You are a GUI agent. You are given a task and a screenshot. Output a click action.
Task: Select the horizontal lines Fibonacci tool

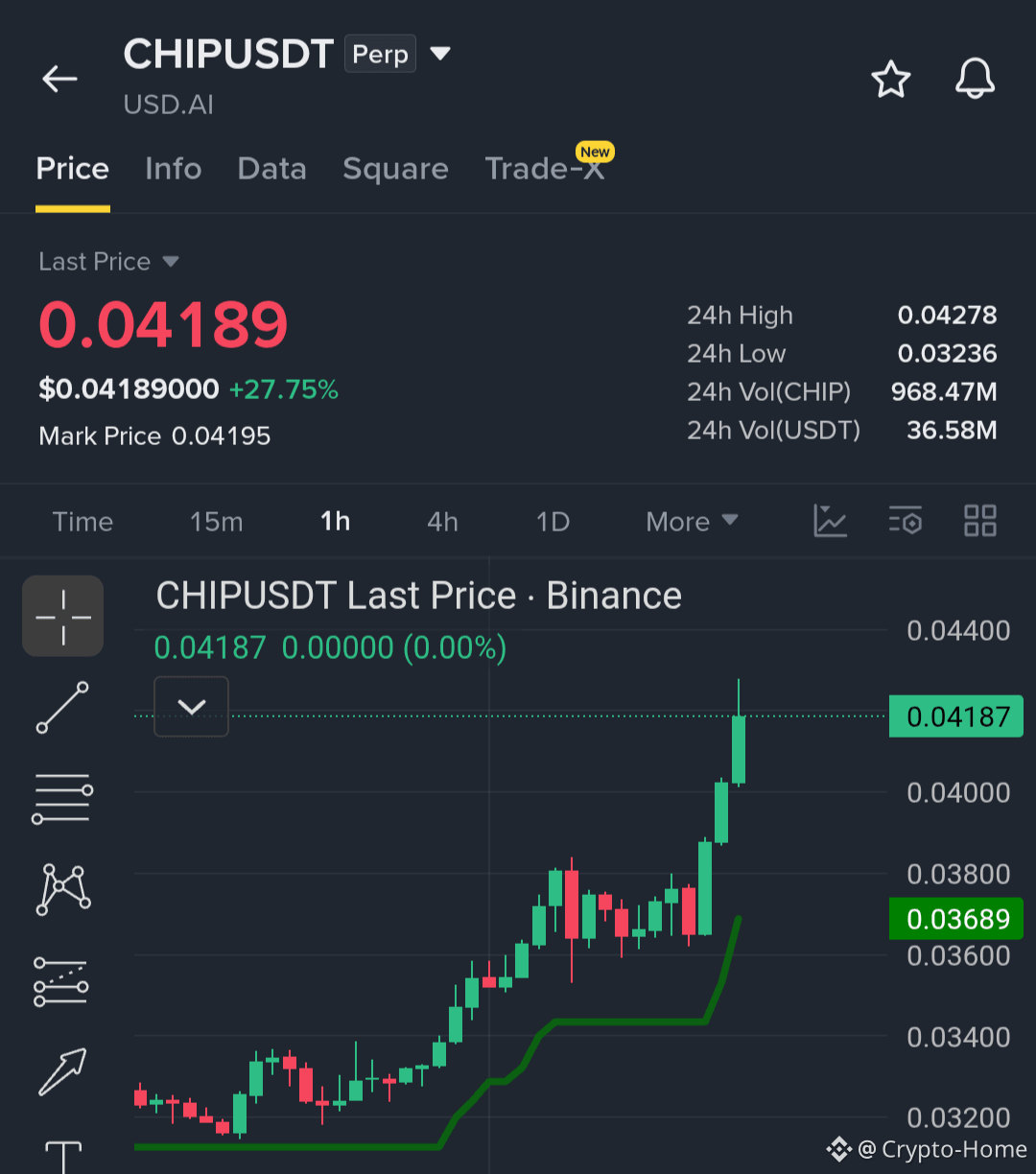tap(63, 799)
